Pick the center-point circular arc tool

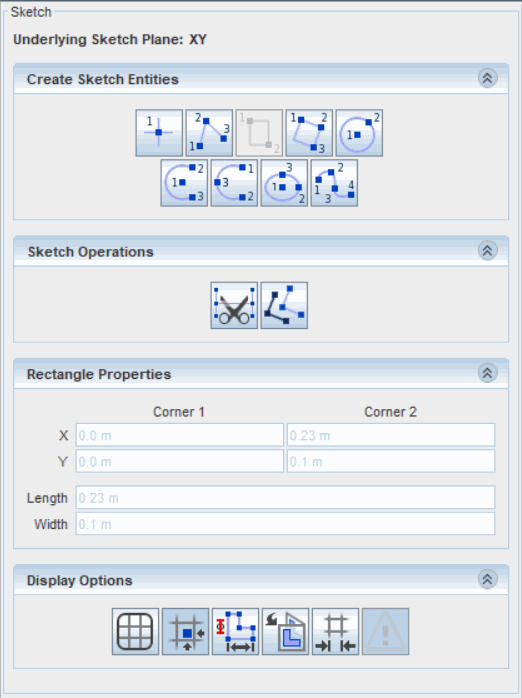(x=184, y=183)
